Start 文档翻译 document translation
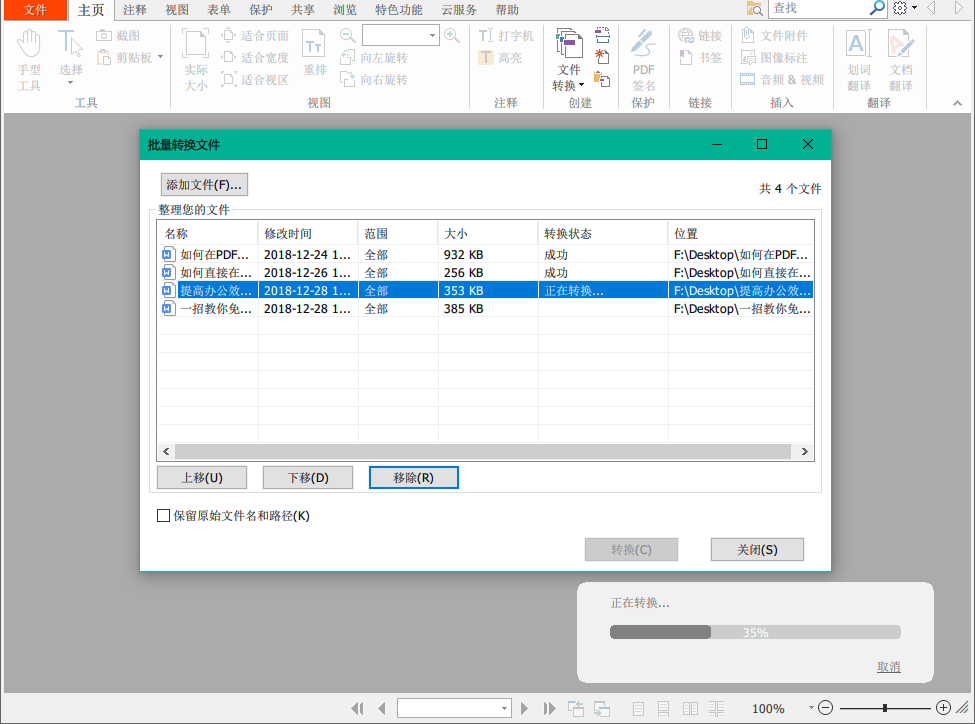 [x=901, y=55]
